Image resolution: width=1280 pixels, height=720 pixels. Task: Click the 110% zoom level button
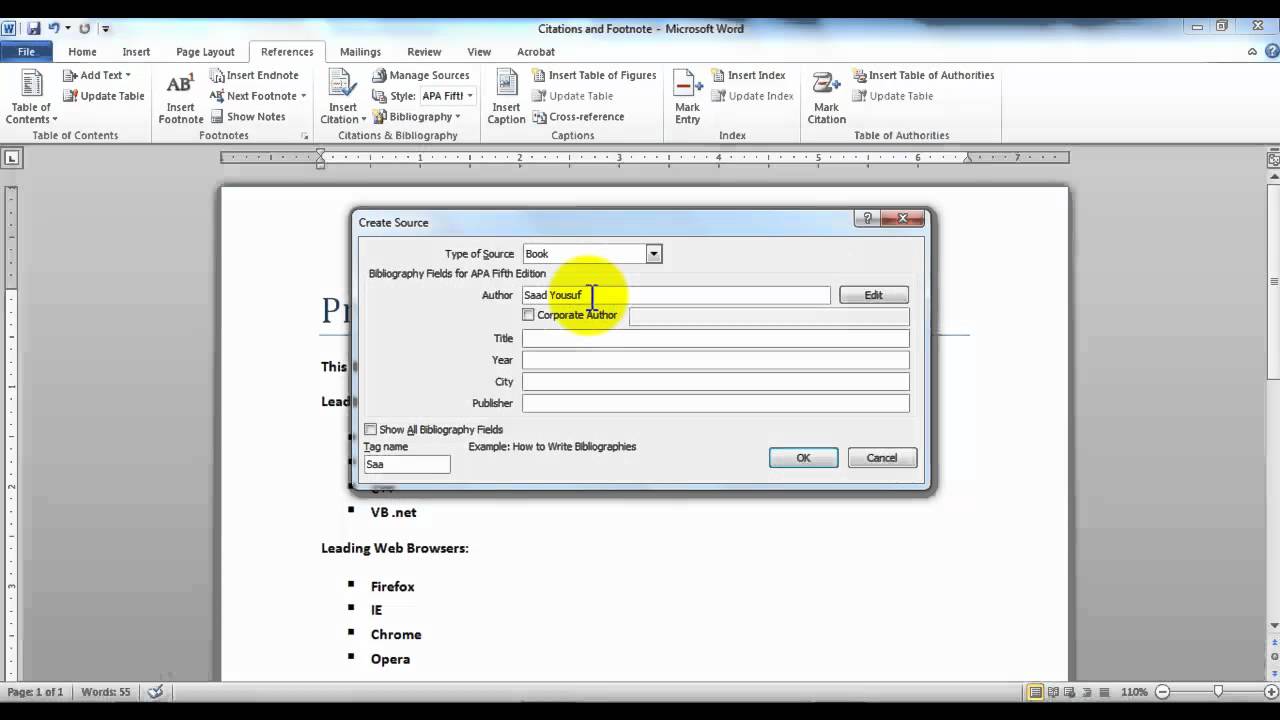pyautogui.click(x=1134, y=692)
